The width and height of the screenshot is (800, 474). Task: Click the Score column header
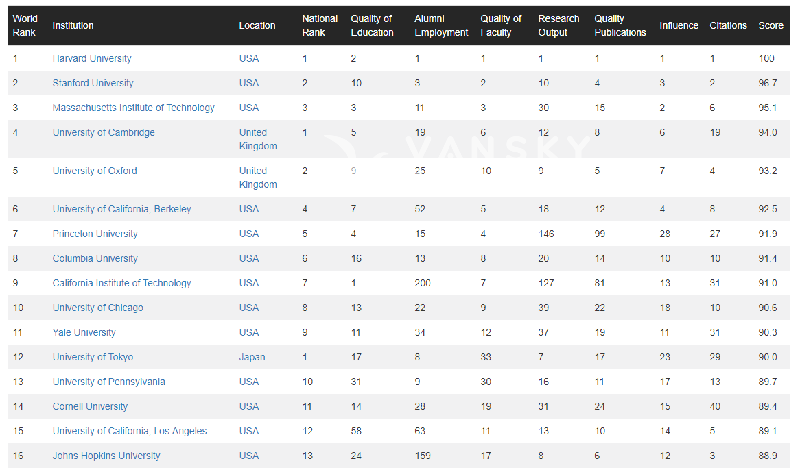coord(771,26)
